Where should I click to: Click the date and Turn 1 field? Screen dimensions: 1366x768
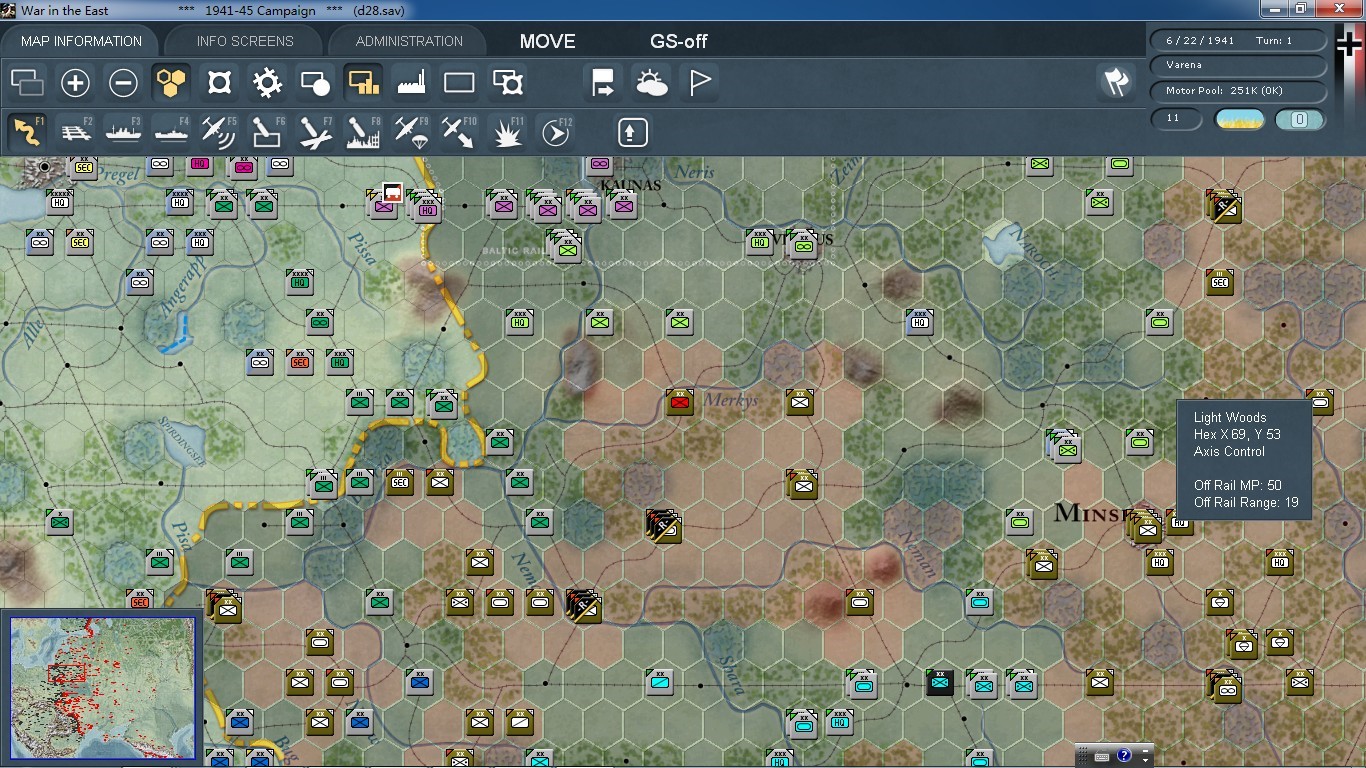(x=1239, y=41)
